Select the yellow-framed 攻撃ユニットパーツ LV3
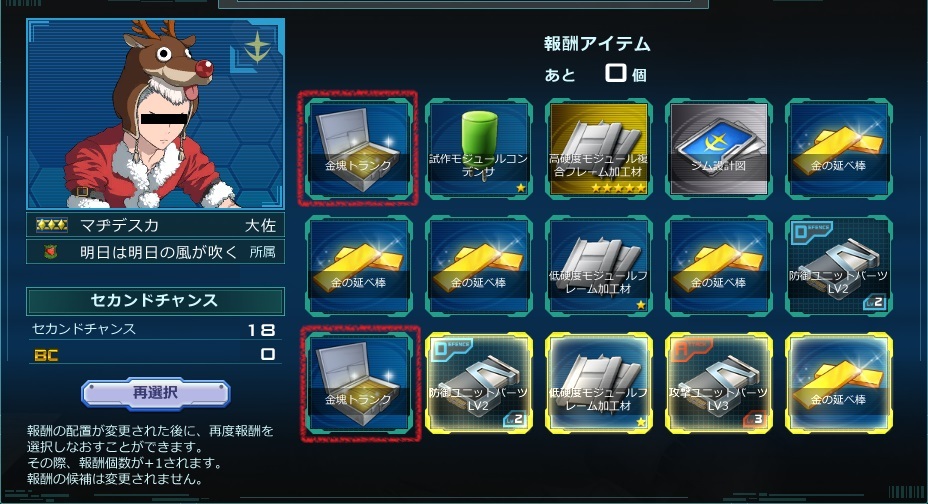 tap(718, 383)
